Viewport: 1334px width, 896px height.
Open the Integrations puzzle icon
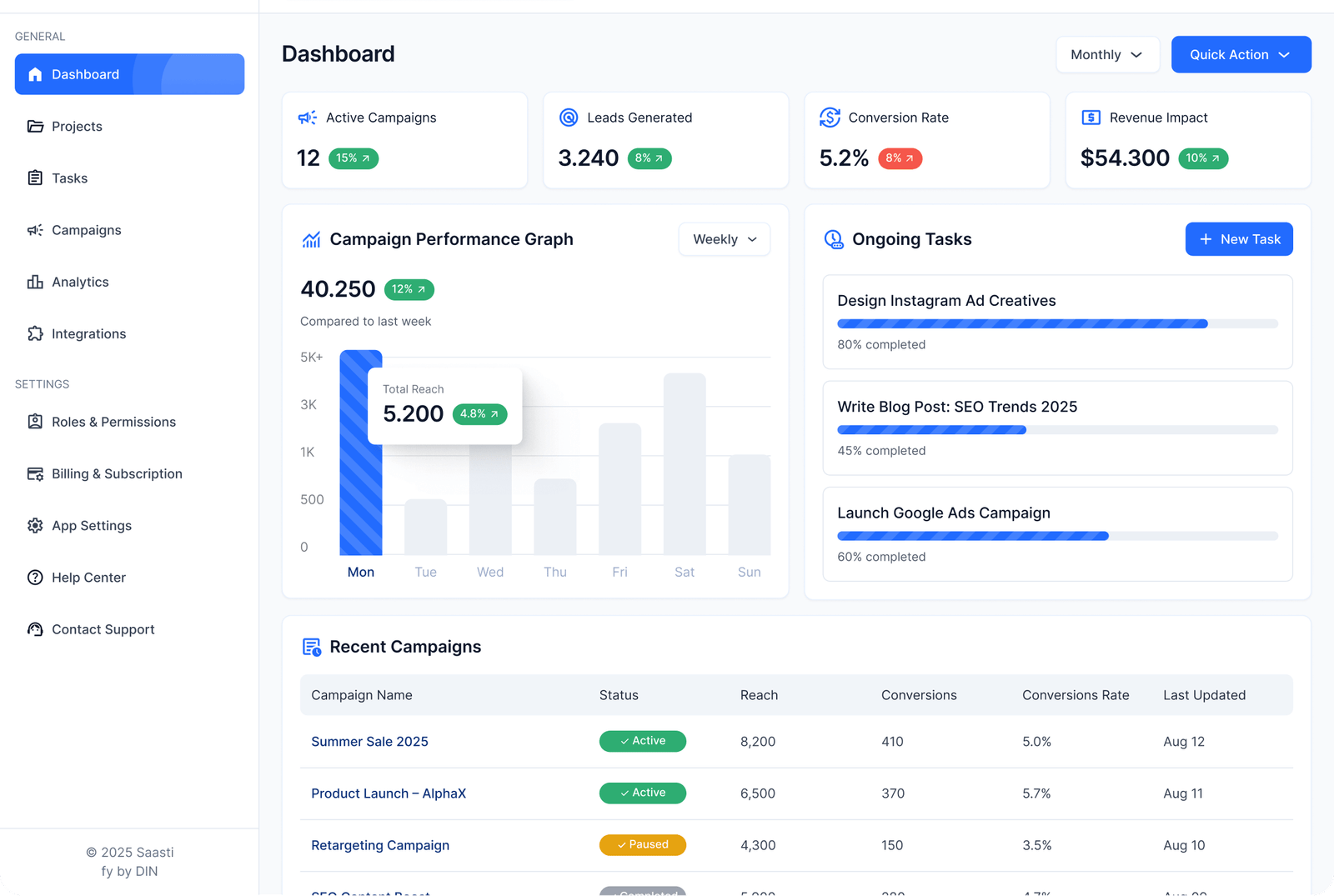35,333
